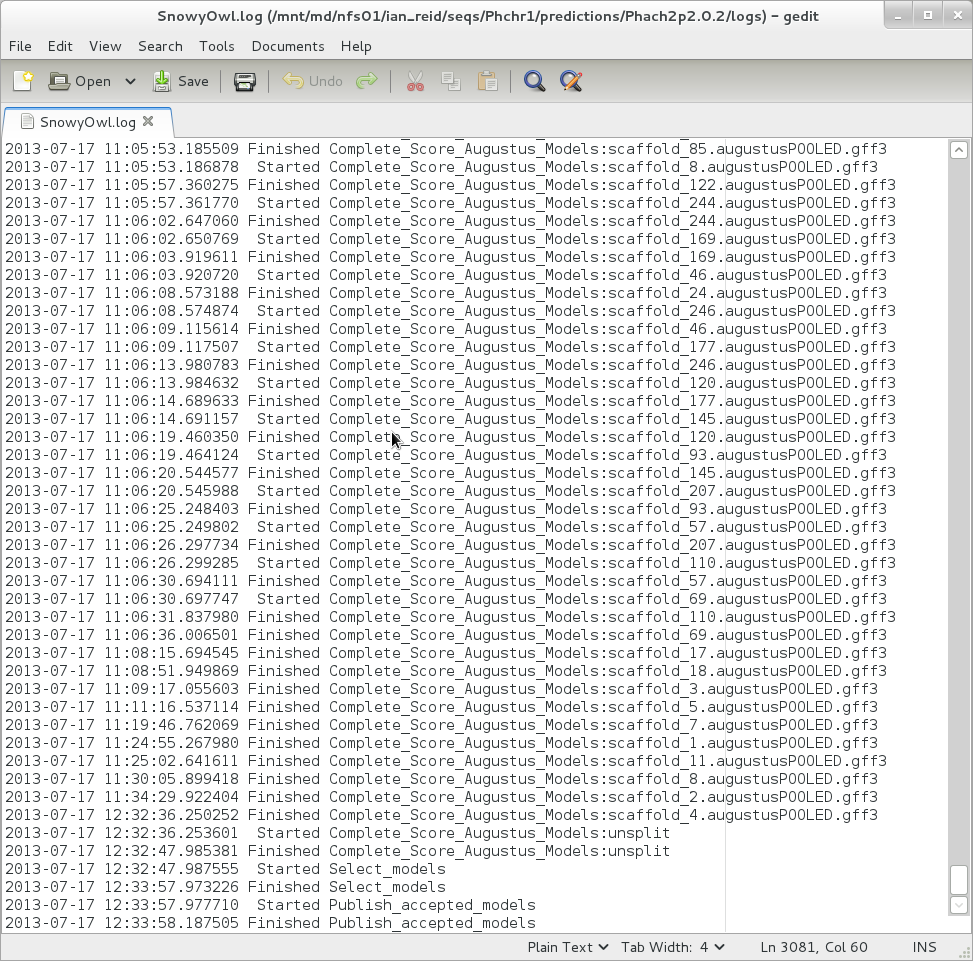Click the scrollbar down arrow

(958, 904)
